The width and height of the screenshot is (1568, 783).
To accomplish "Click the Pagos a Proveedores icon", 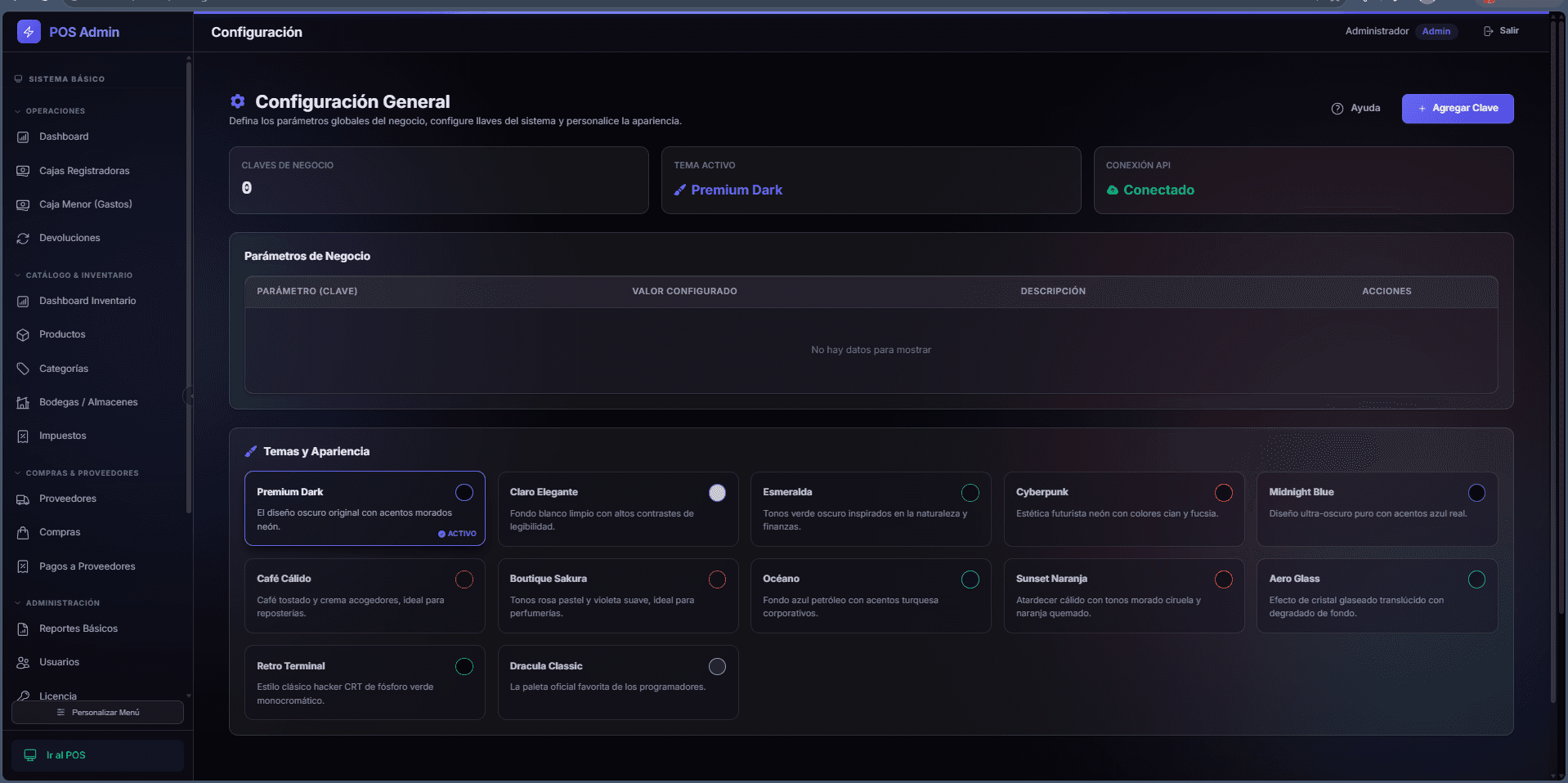I will click(23, 566).
